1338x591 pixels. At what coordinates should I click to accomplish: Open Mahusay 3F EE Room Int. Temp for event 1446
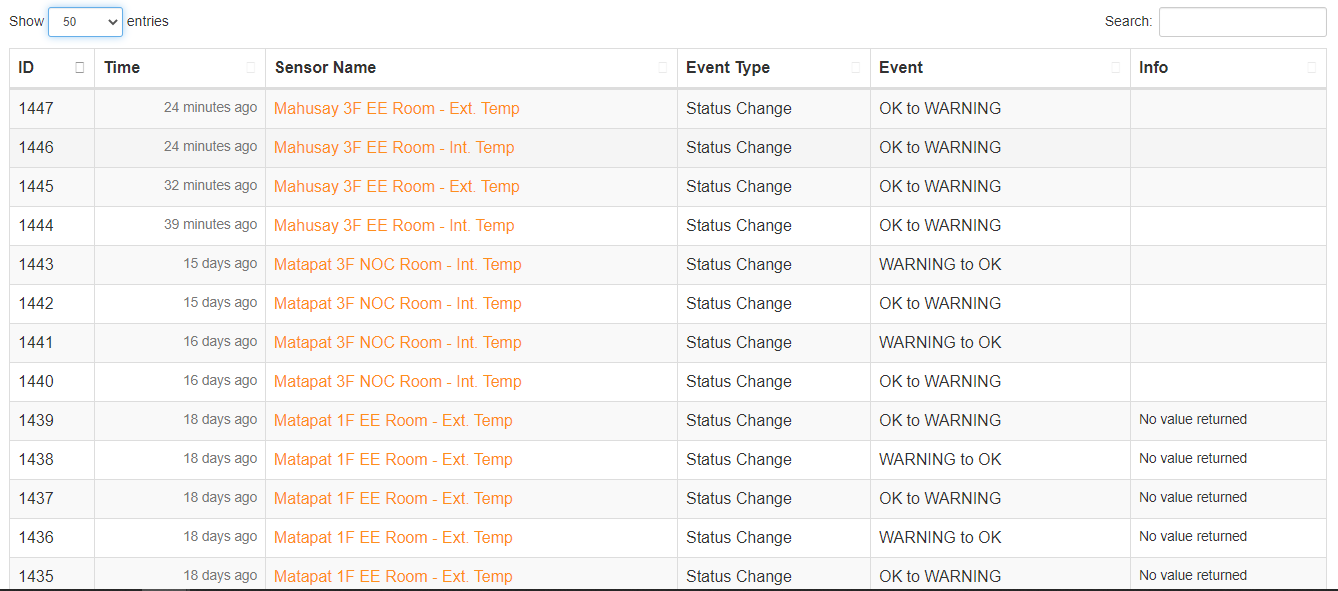click(x=394, y=147)
